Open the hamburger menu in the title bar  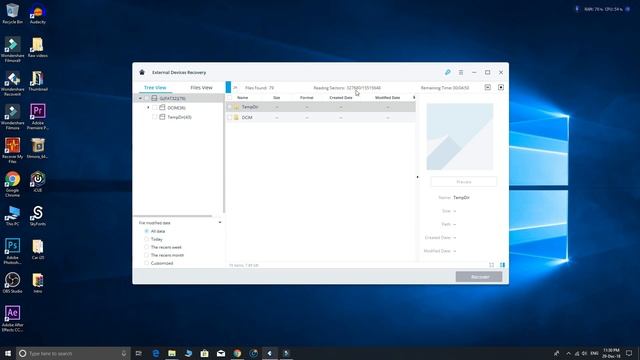461,72
